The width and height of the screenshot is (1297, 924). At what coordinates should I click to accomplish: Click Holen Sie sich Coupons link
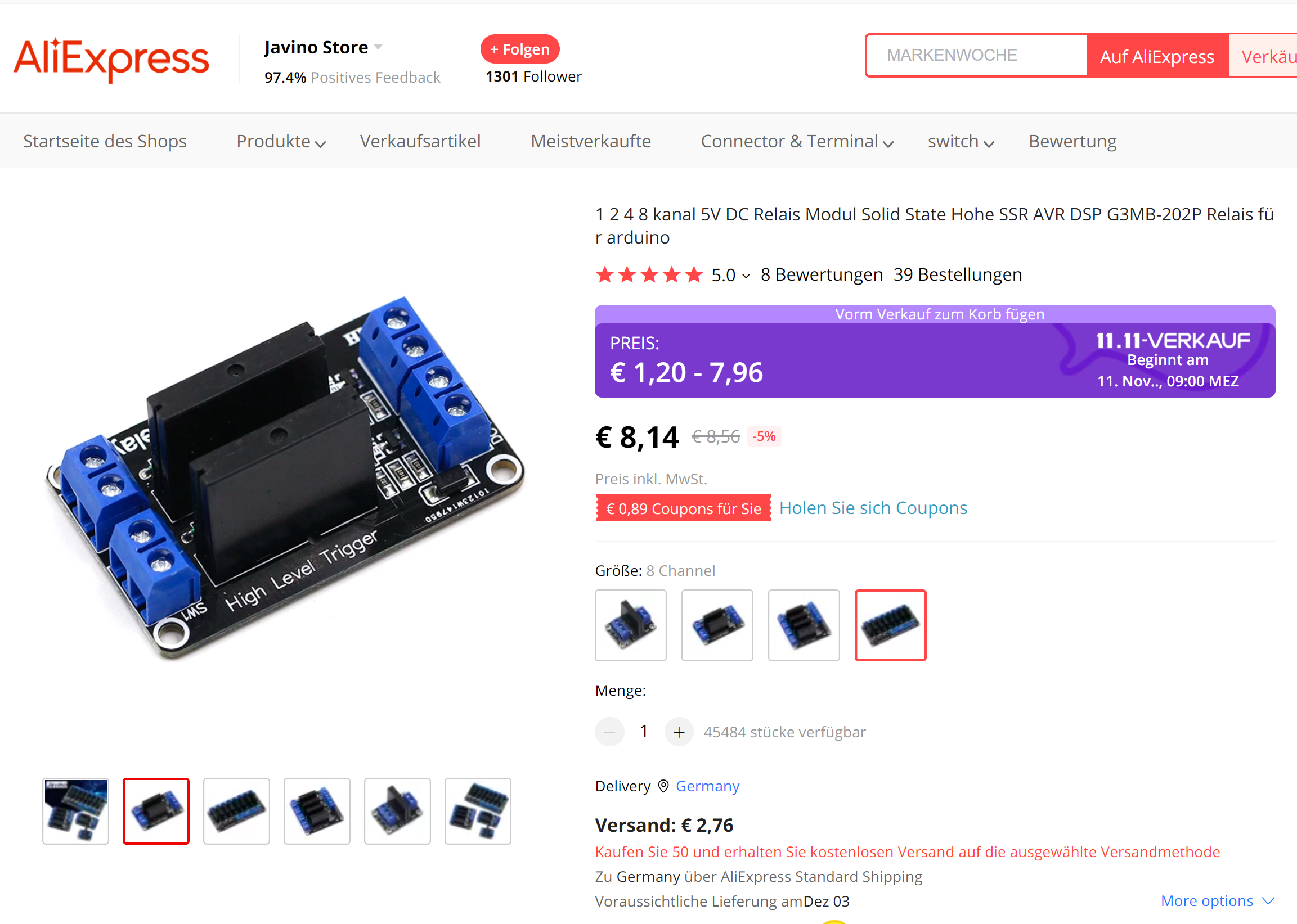point(873,507)
